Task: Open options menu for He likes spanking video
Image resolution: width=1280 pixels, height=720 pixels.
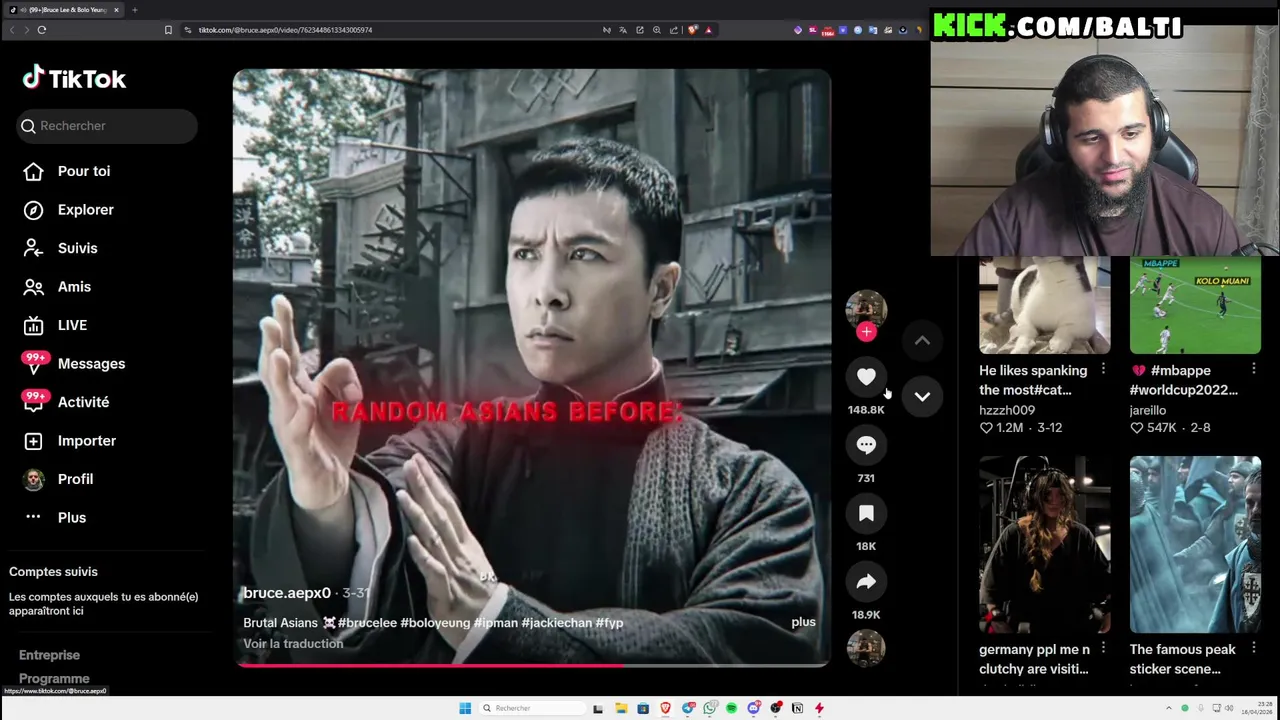Action: pyautogui.click(x=1103, y=370)
